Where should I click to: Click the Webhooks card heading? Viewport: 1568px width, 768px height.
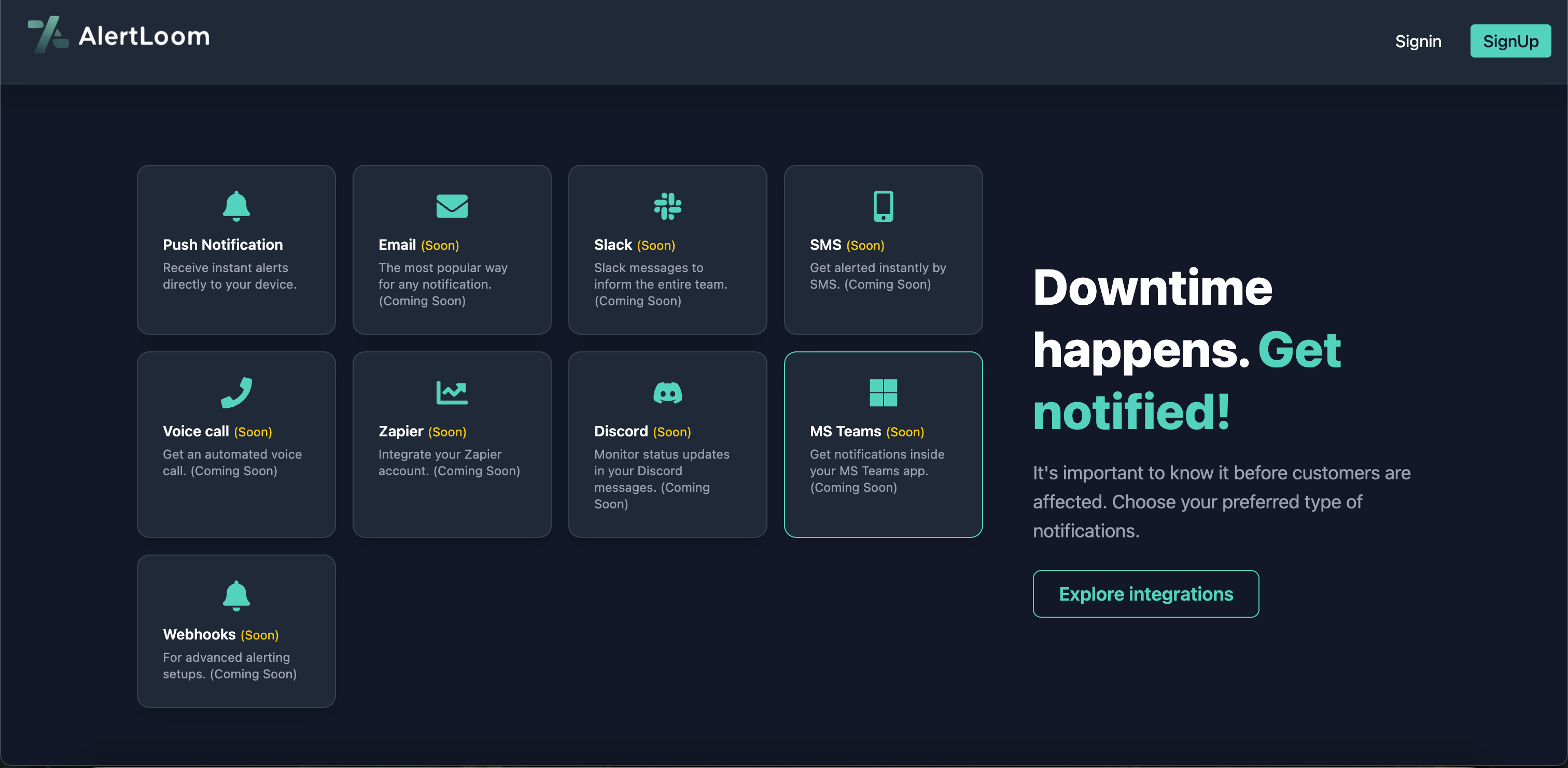pyautogui.click(x=199, y=634)
